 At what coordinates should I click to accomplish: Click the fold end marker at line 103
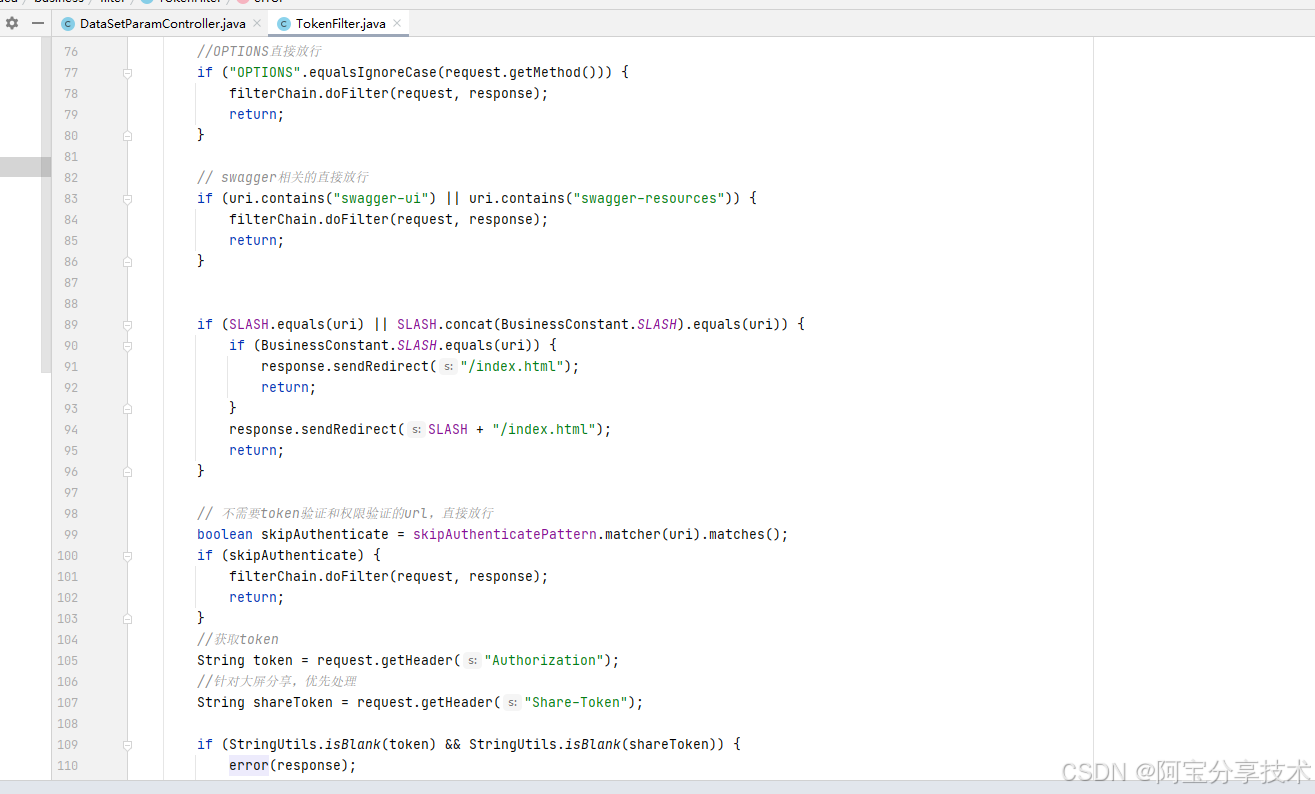127,619
